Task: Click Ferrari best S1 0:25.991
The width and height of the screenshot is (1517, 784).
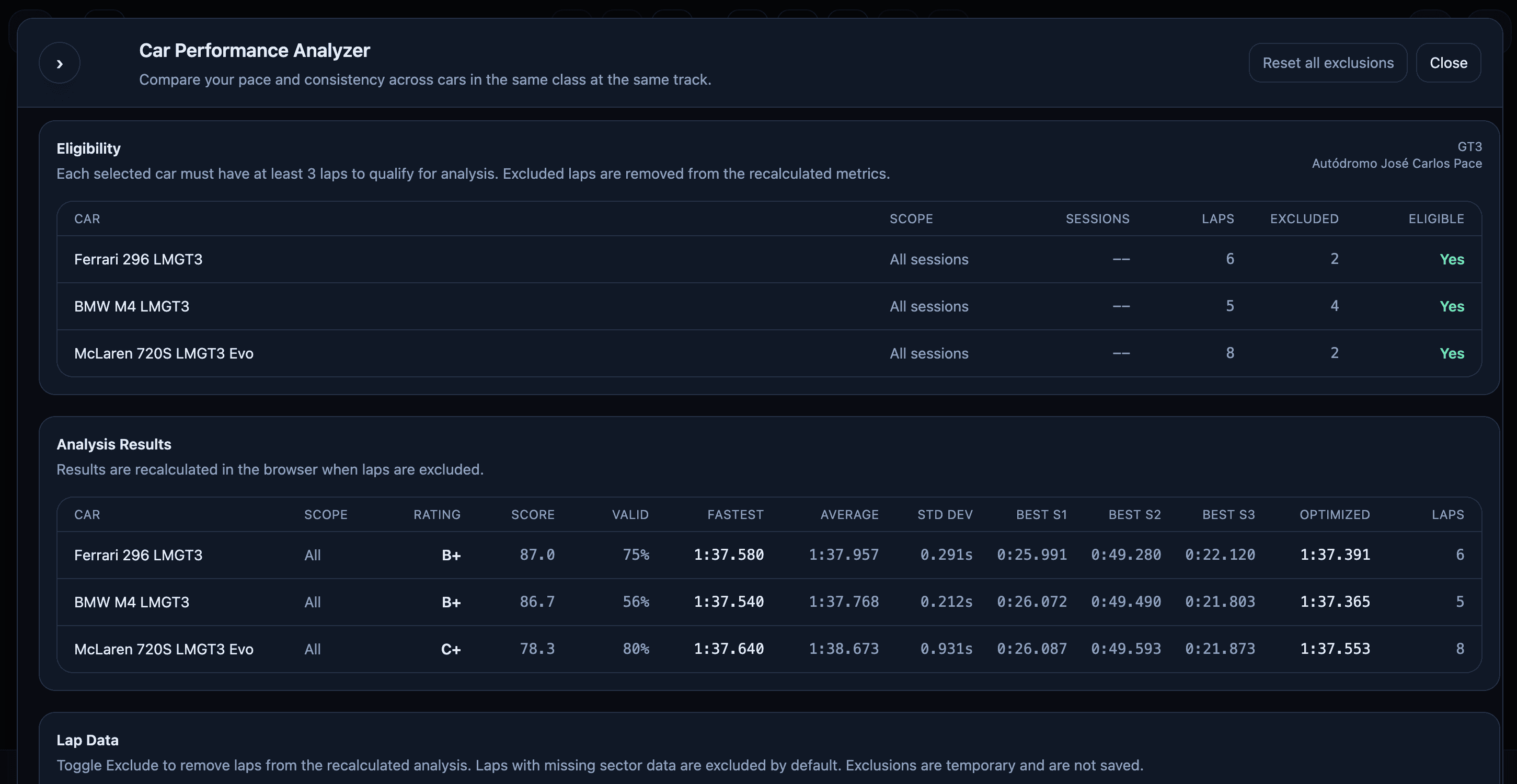Action: coord(1032,555)
